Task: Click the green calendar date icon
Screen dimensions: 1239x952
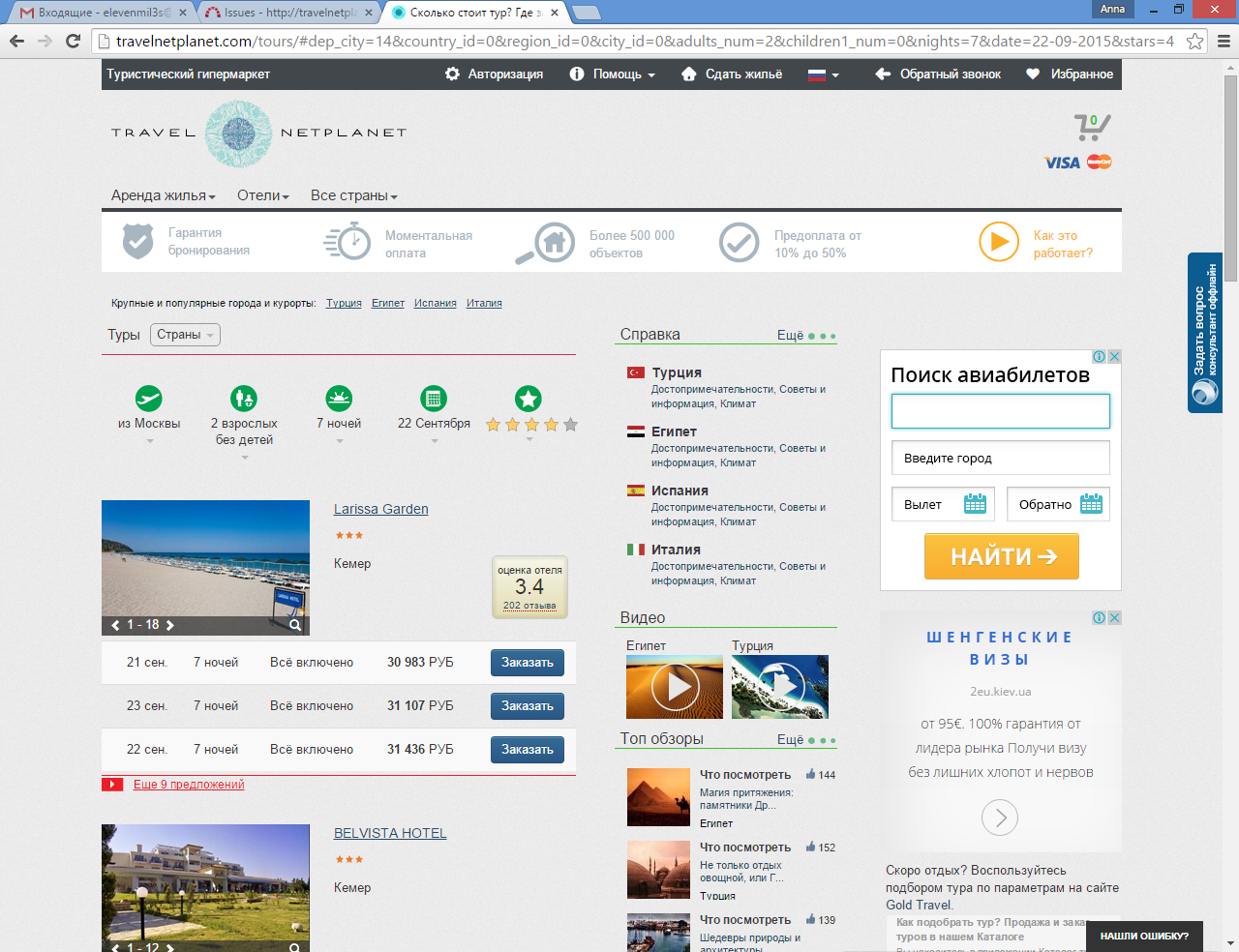Action: coord(434,399)
